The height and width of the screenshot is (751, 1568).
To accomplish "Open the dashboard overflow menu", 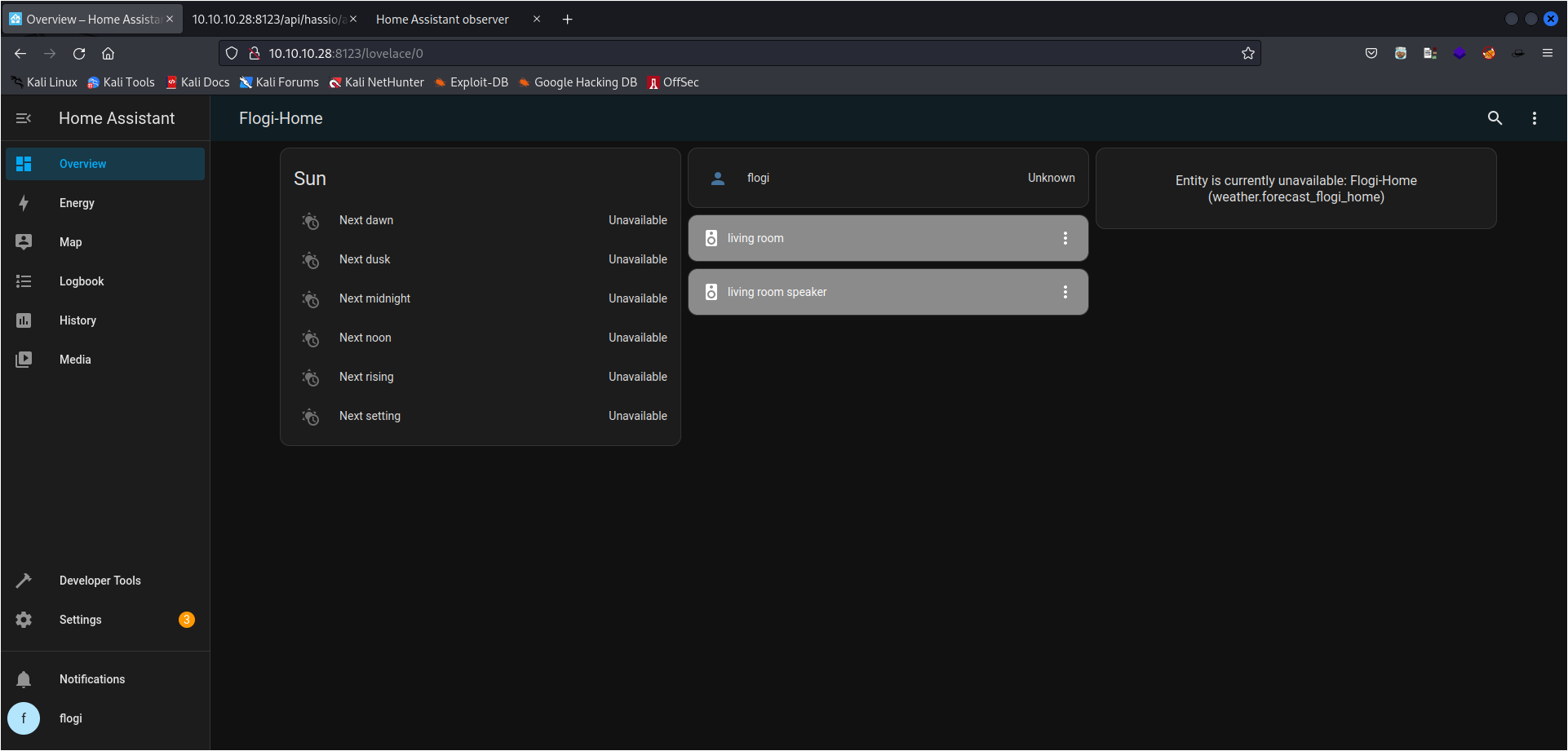I will (1535, 118).
